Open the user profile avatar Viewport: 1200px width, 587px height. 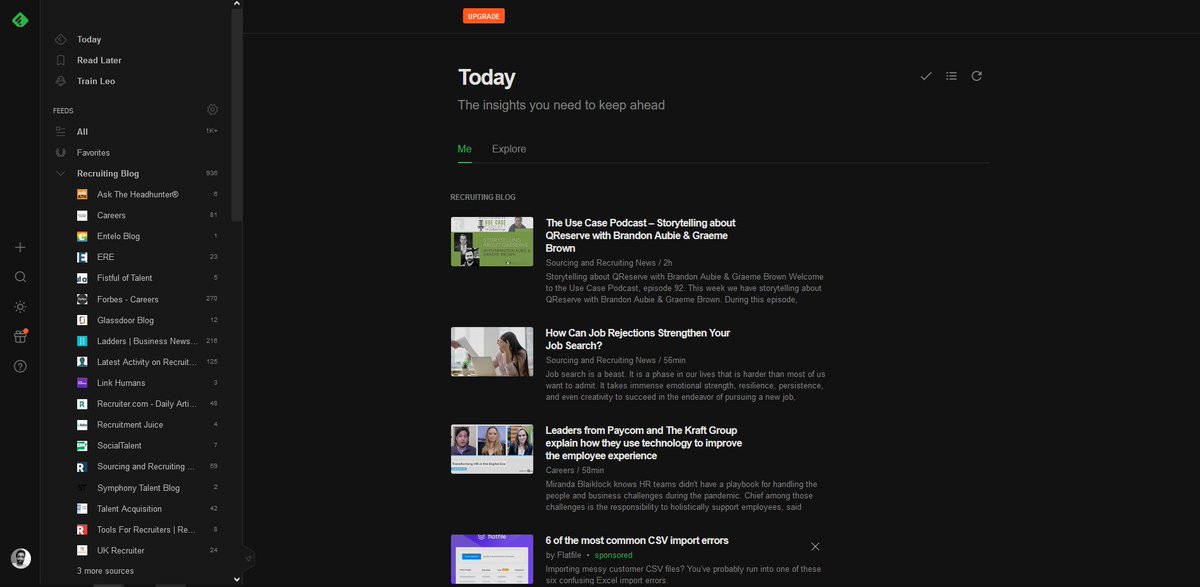20,558
